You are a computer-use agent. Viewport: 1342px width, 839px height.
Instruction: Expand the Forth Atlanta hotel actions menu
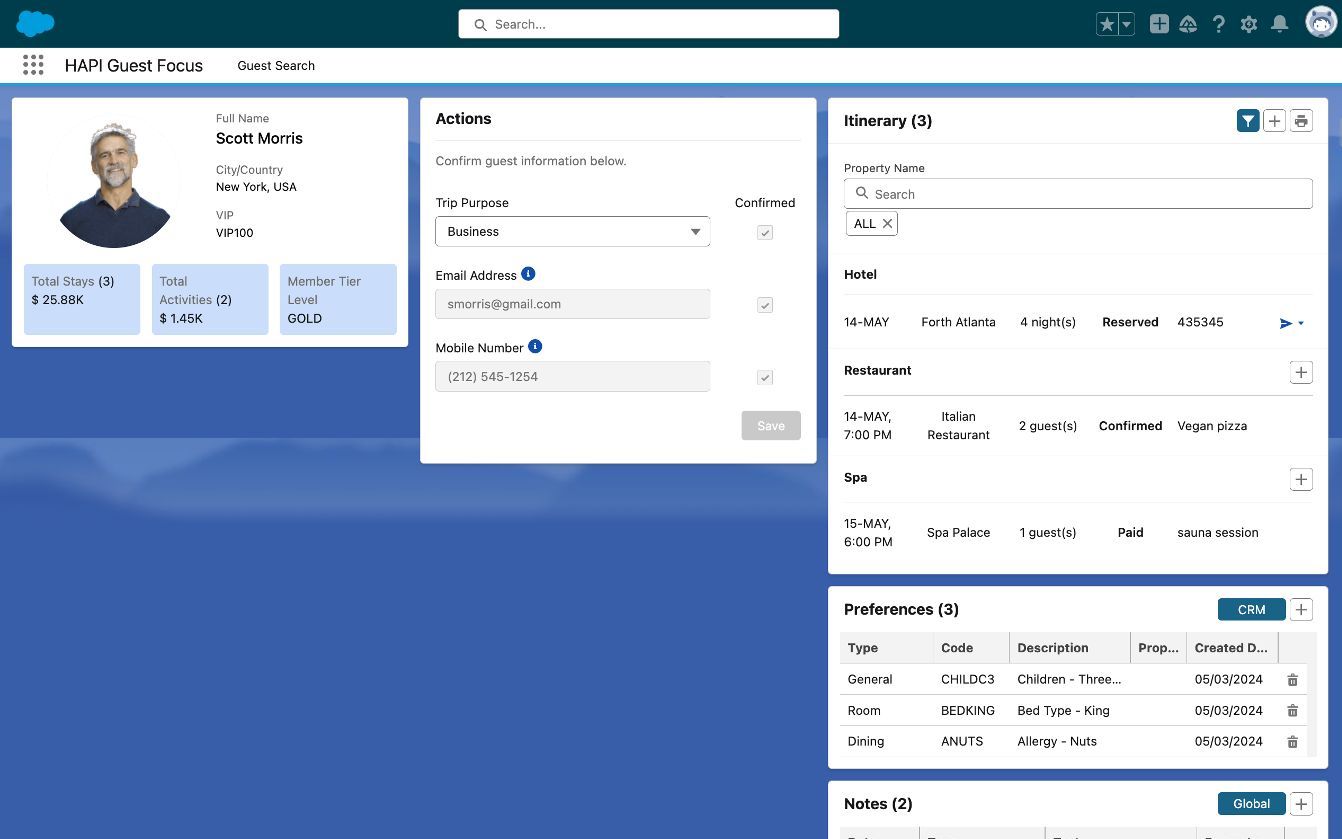1301,323
